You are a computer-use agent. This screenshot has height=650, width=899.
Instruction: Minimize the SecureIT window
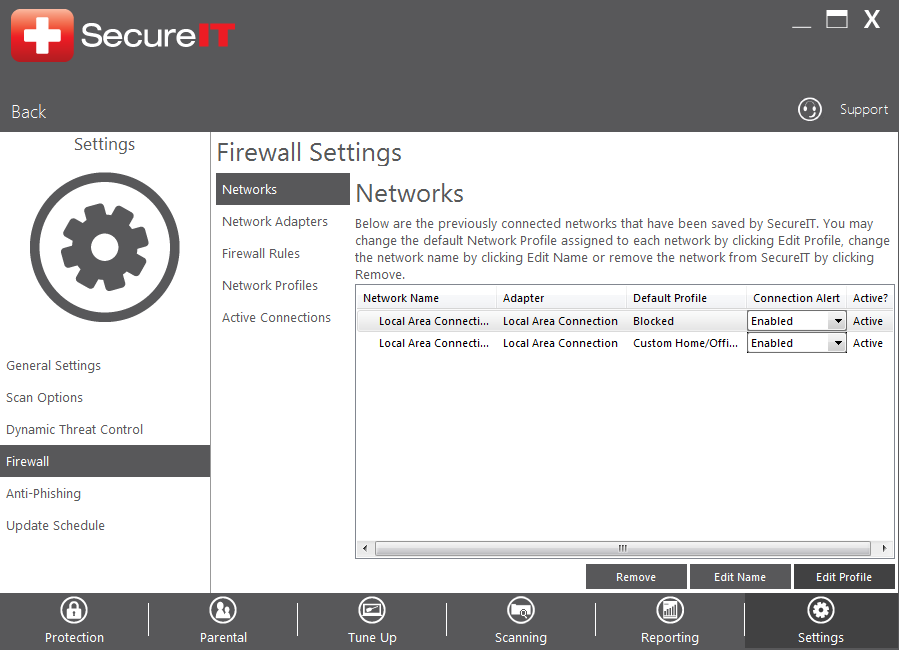click(x=802, y=25)
